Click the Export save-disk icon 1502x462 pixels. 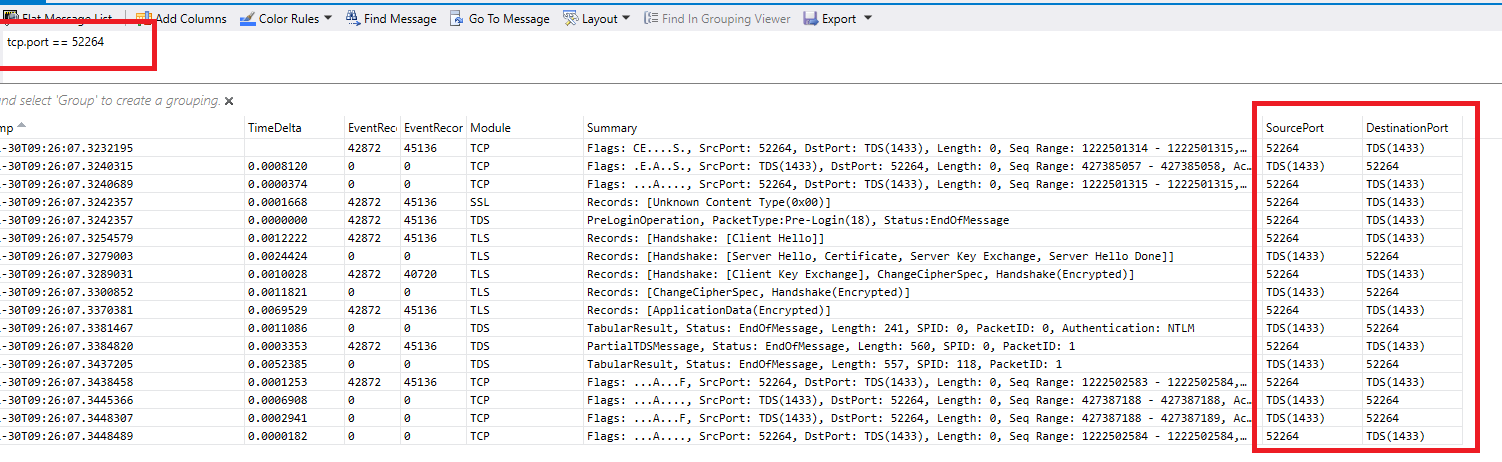(810, 18)
